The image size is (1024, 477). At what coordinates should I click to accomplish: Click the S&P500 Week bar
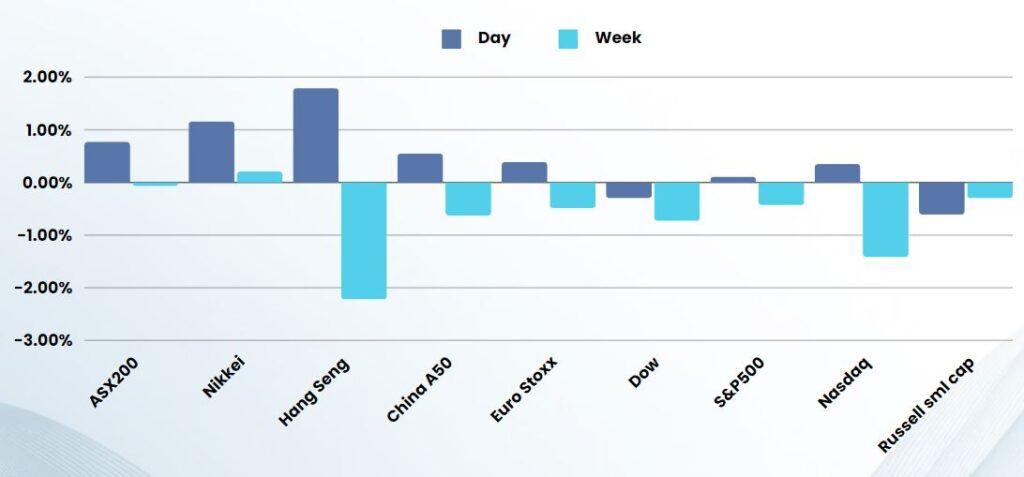pyautogui.click(x=781, y=193)
